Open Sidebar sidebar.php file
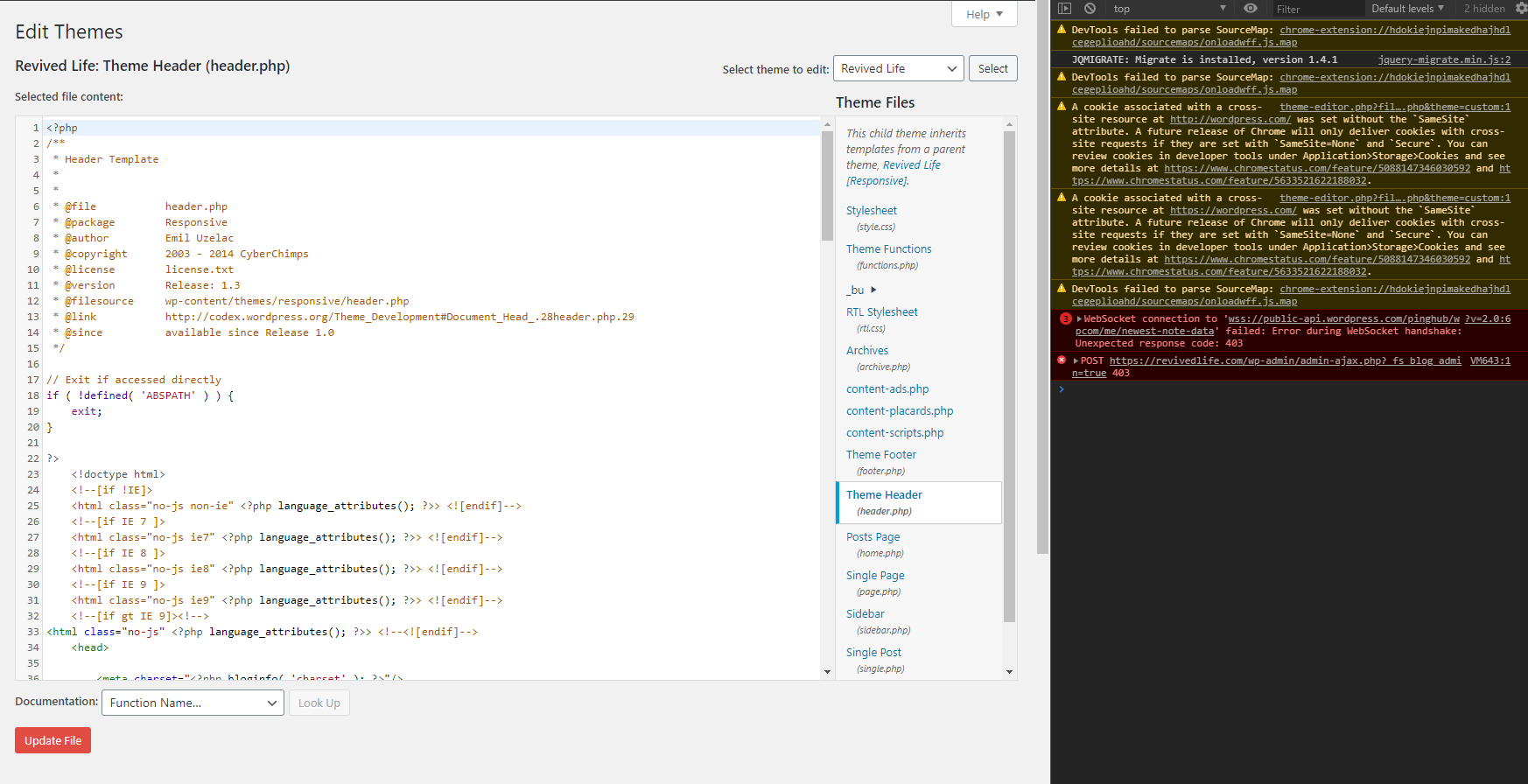Image resolution: width=1528 pixels, height=784 pixels. click(865, 614)
